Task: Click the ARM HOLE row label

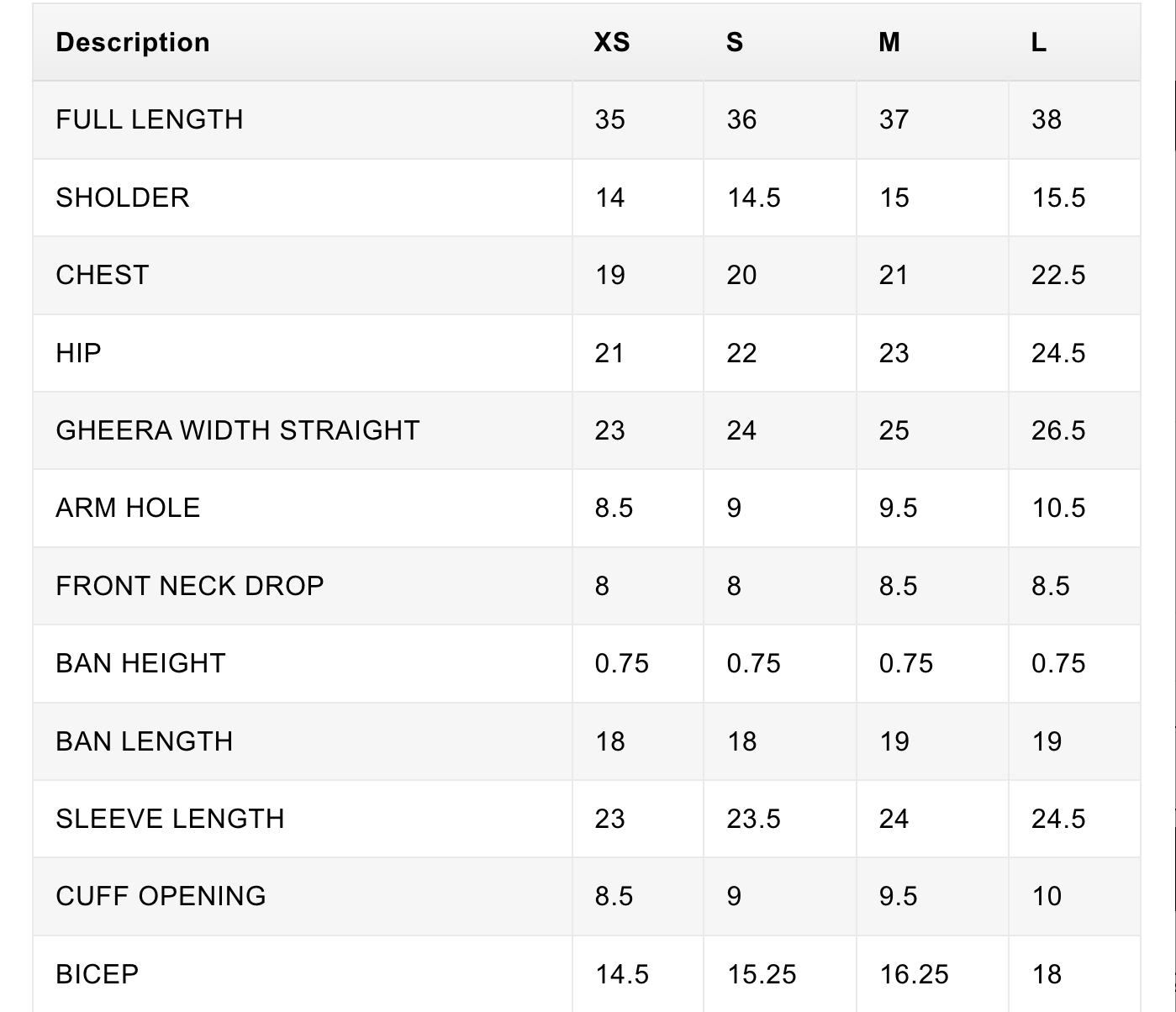Action: click(128, 508)
